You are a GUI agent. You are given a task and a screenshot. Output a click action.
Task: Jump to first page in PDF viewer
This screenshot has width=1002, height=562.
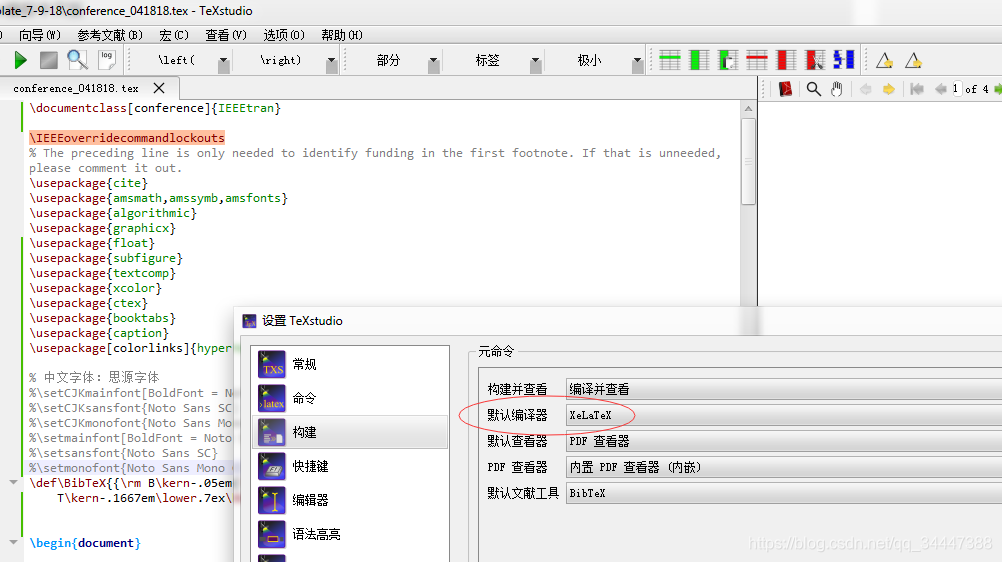pos(916,89)
